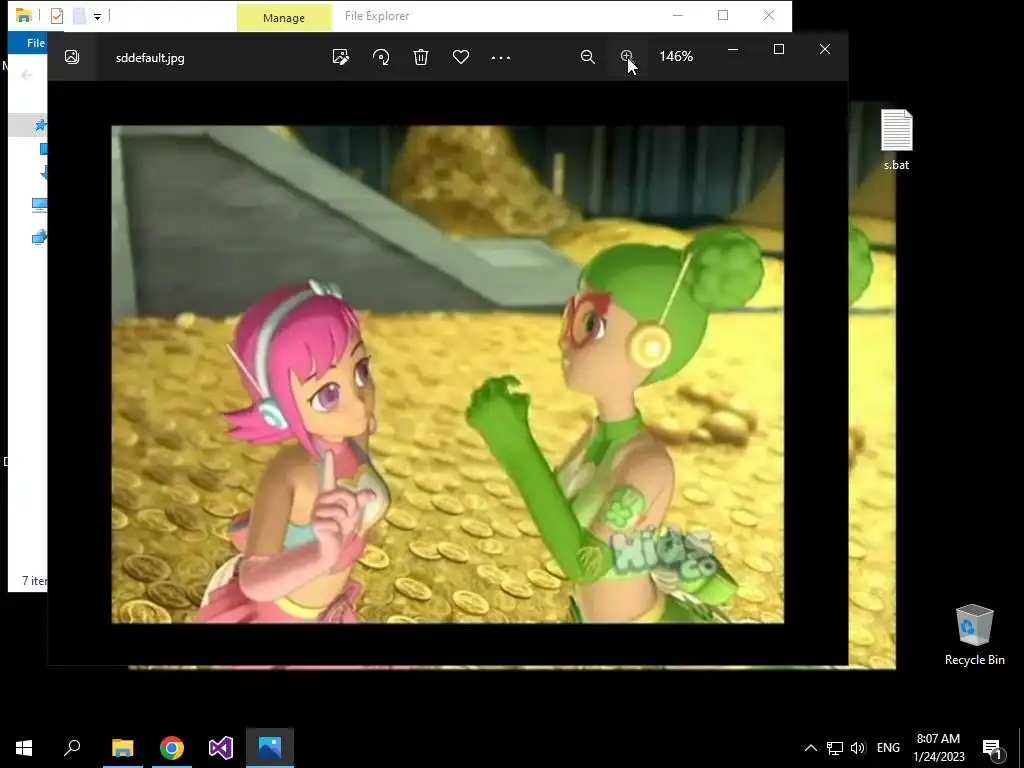Click the Back arrow in File Explorer
This screenshot has width=1024, height=768.
point(27,75)
